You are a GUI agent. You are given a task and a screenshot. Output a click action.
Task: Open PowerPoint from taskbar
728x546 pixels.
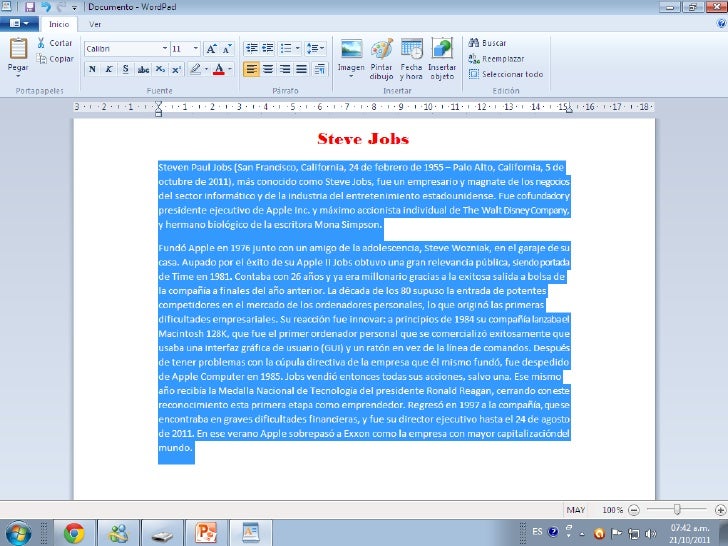pos(206,533)
